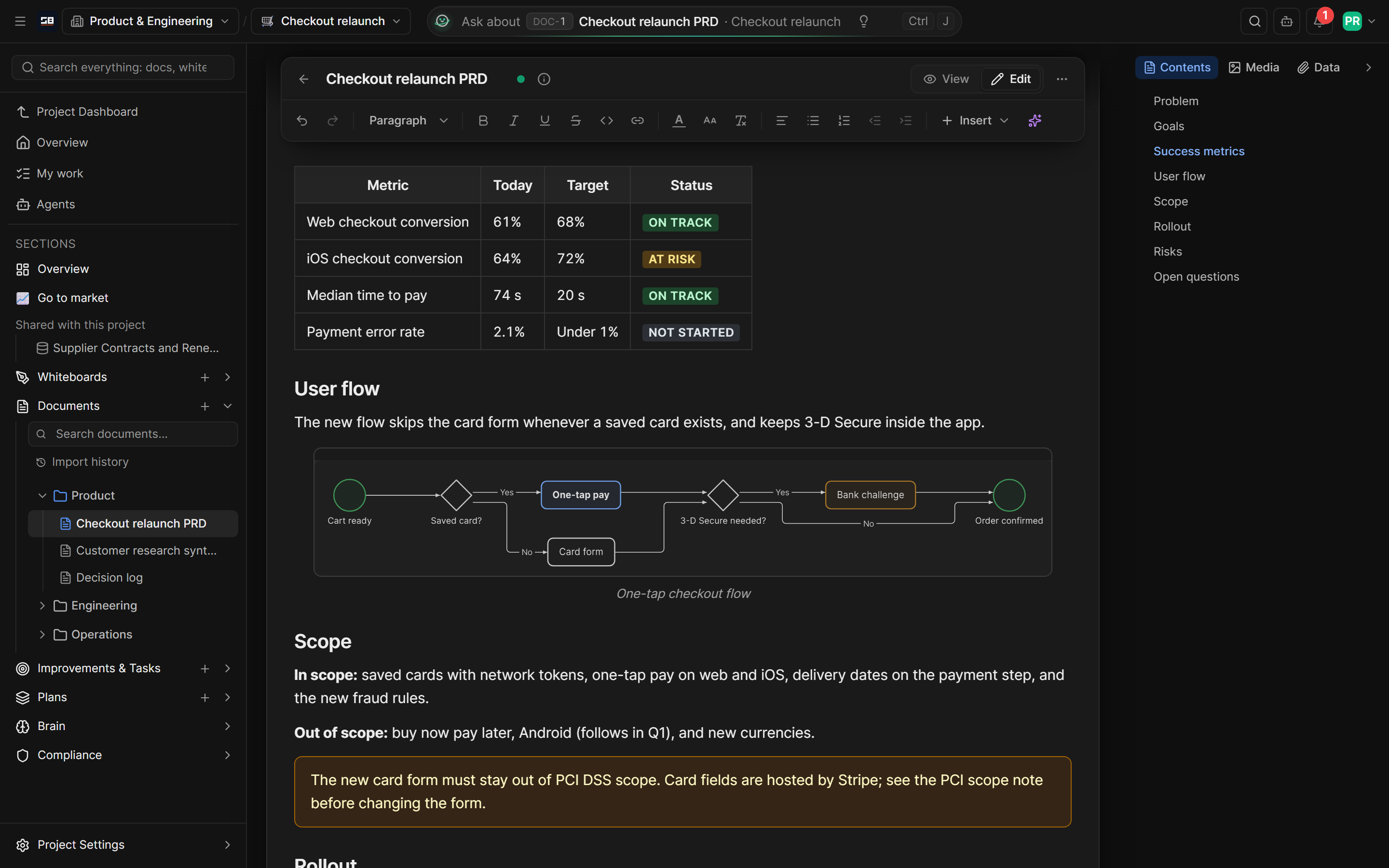Screen dimensions: 1389x868
Task: Add a new whiteboard with plus icon
Action: tap(205, 377)
